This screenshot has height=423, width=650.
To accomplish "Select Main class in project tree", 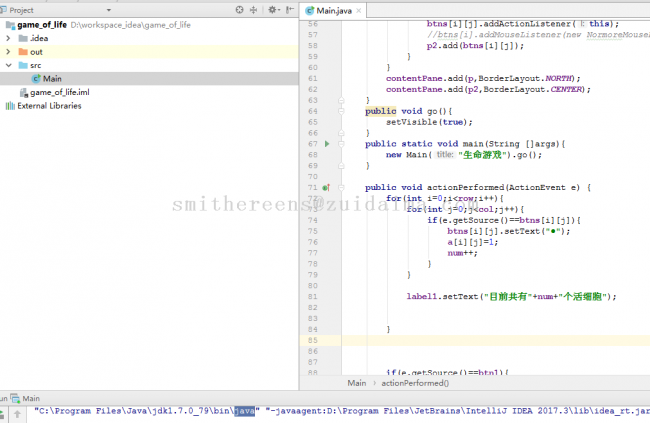I will pyautogui.click(x=52, y=78).
